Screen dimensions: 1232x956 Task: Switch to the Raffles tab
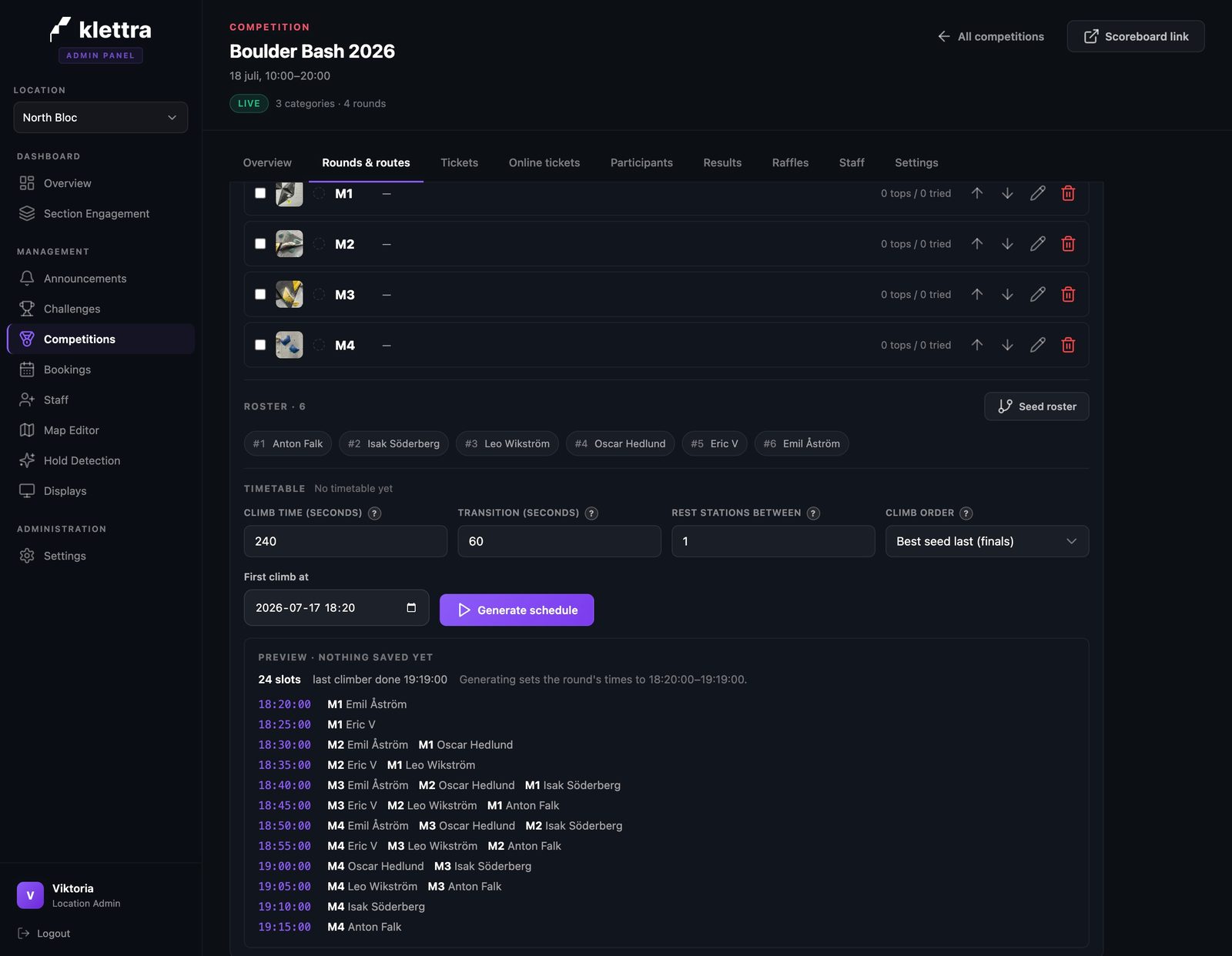790,162
